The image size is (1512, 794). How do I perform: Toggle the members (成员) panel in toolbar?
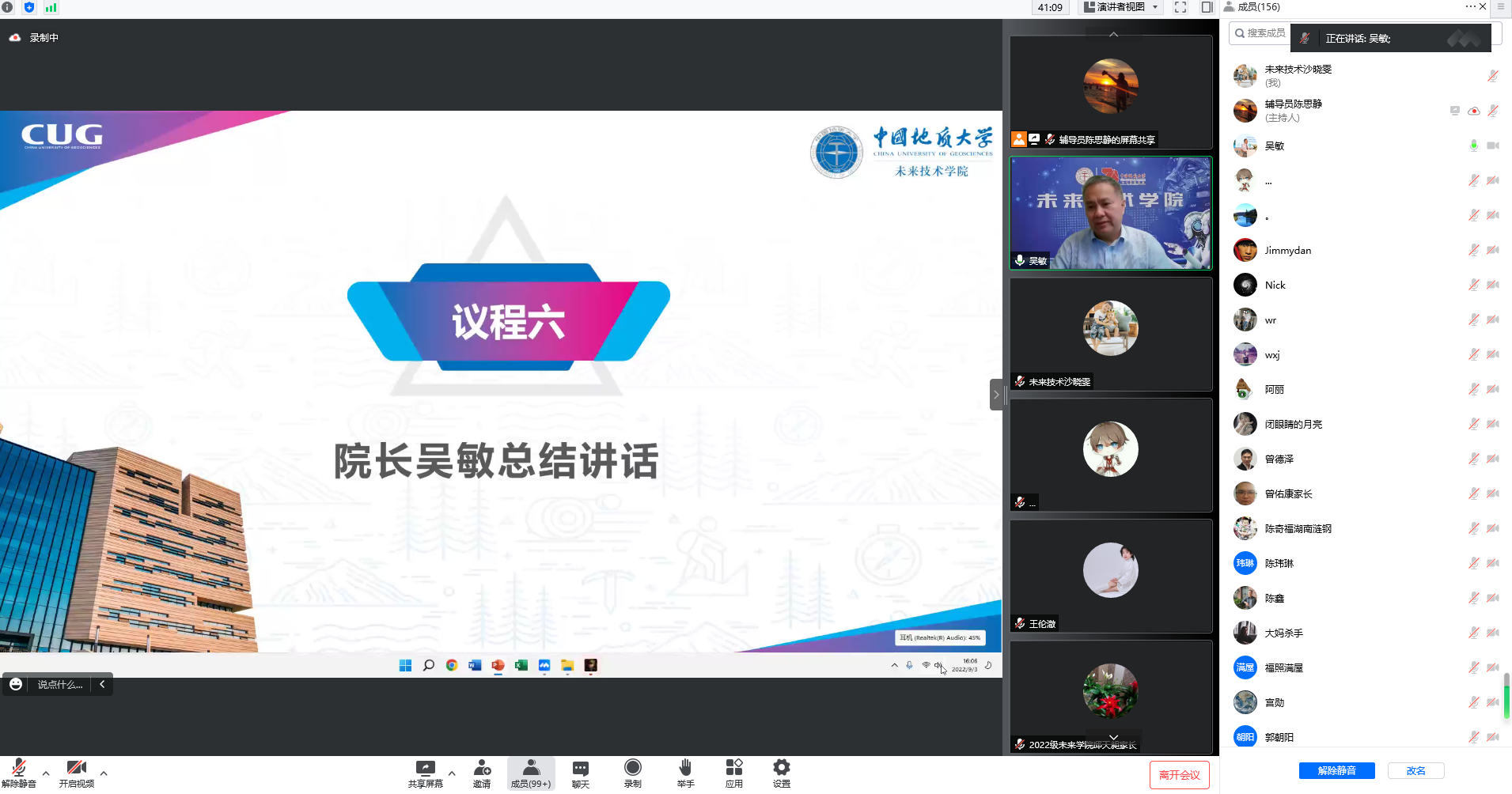pos(531,773)
